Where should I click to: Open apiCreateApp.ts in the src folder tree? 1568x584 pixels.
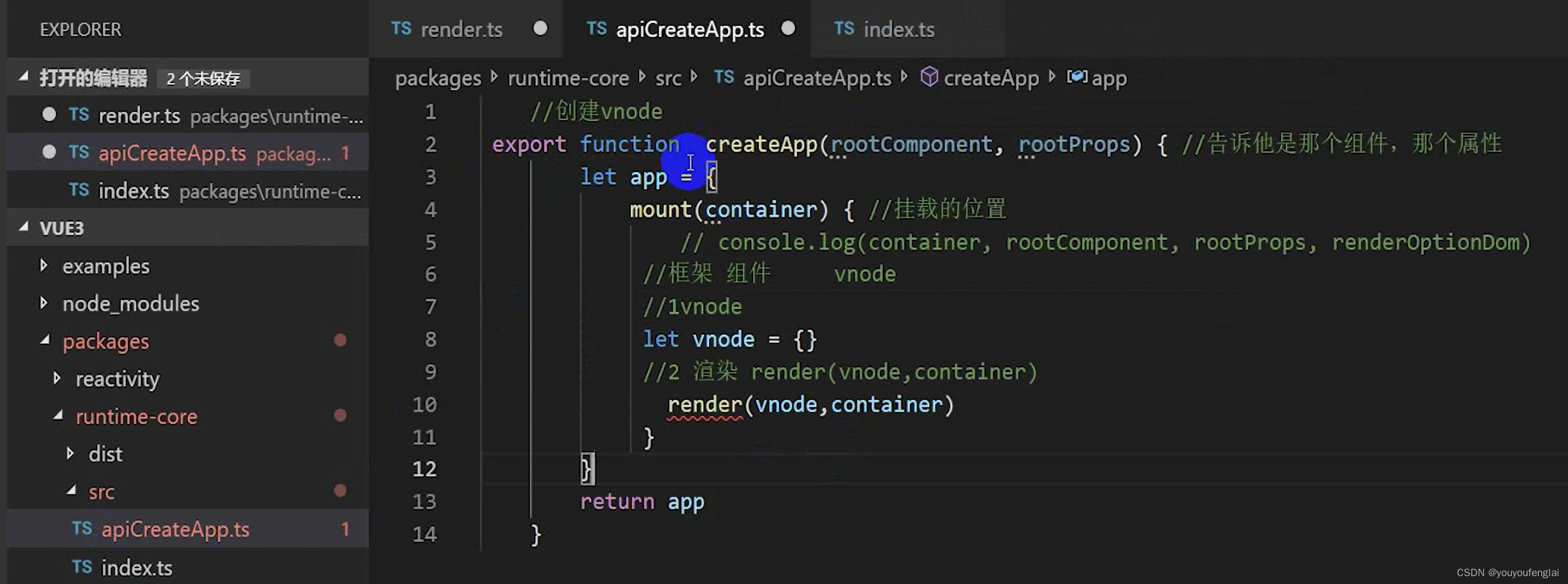pyautogui.click(x=187, y=529)
